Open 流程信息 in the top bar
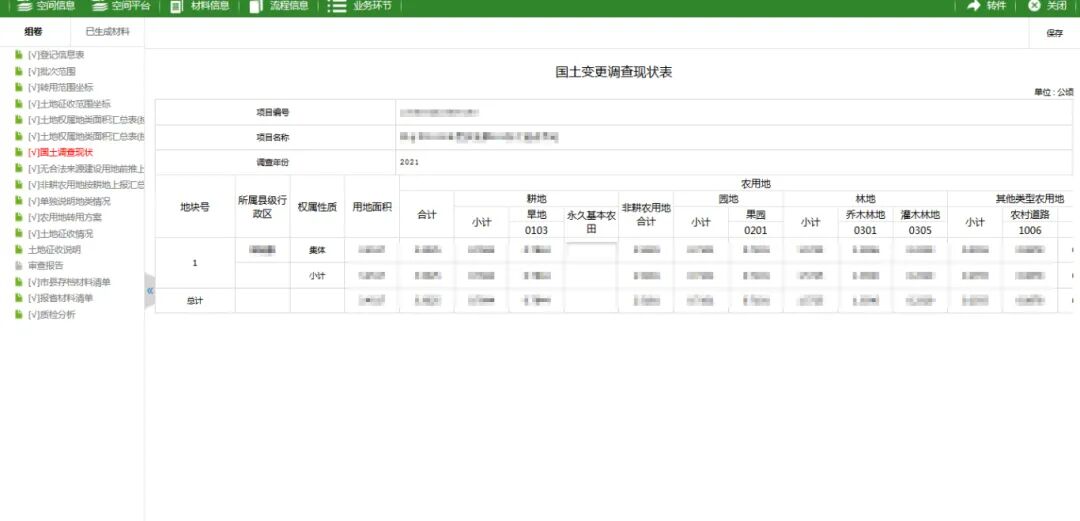 [x=279, y=6]
